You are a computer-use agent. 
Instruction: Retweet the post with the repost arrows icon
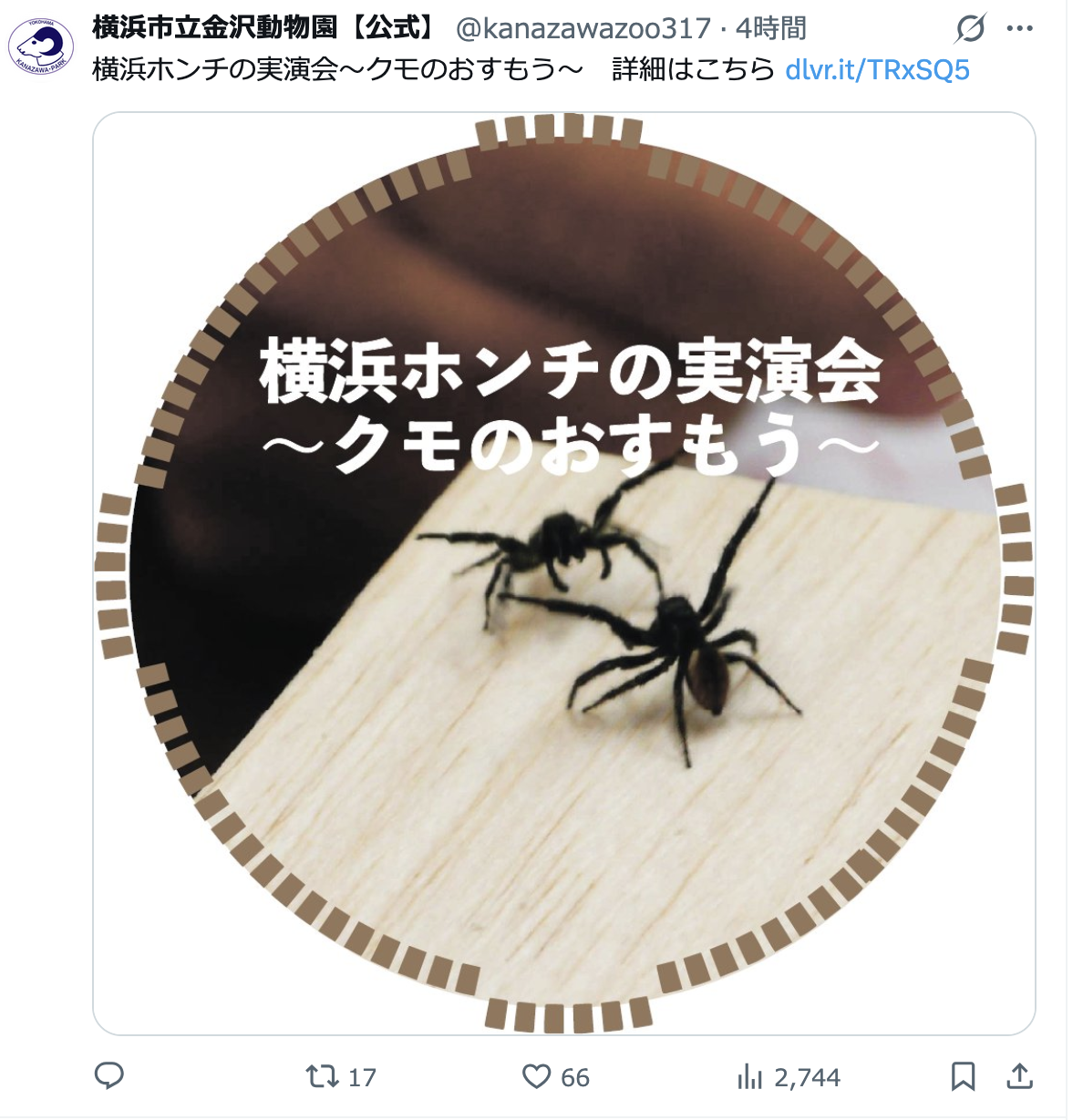click(322, 1076)
